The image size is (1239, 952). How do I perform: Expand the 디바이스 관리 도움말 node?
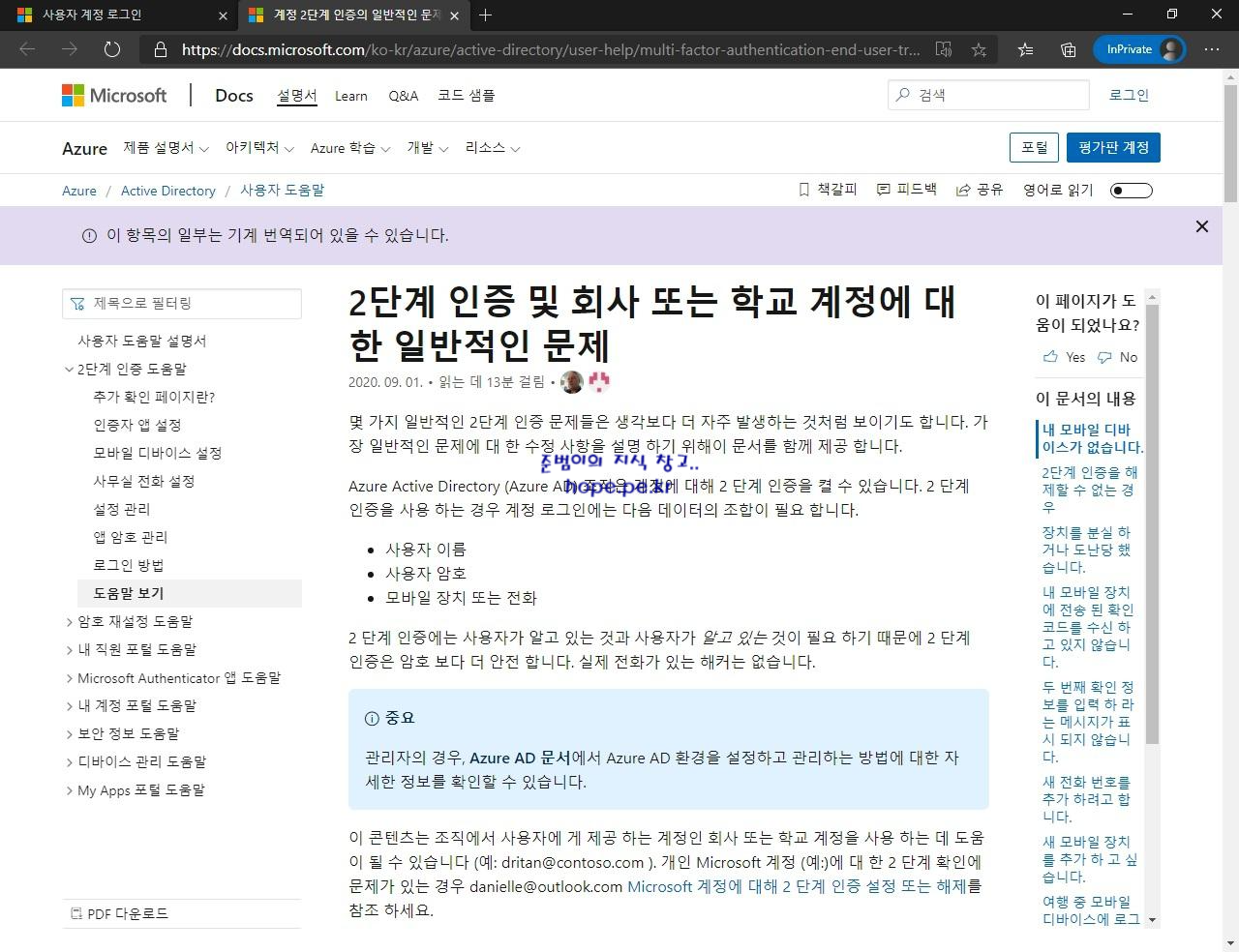point(69,762)
